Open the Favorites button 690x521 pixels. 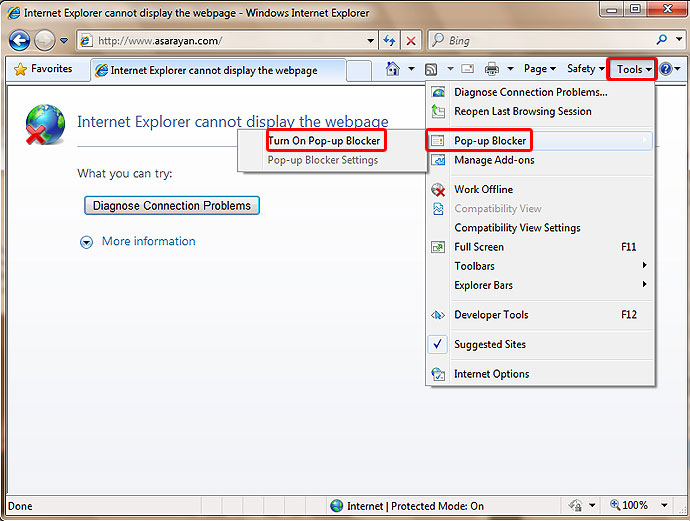click(x=42, y=69)
